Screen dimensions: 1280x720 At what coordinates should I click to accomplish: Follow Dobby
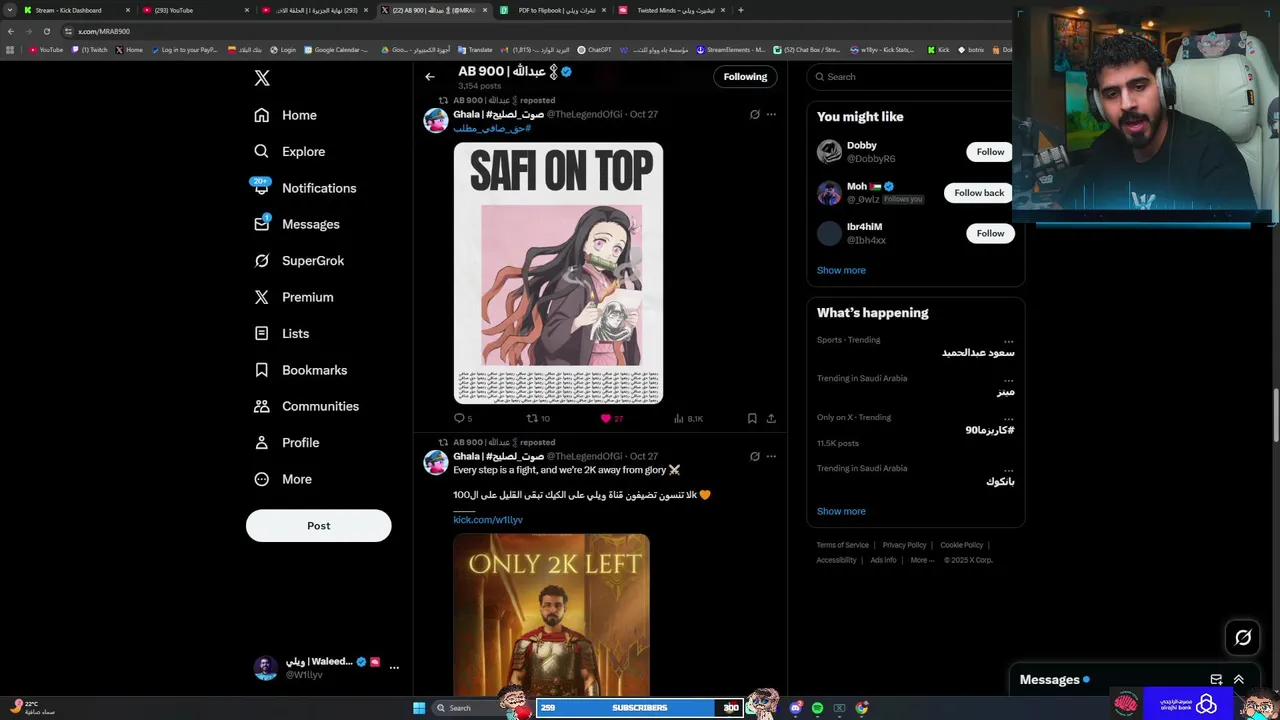click(x=990, y=152)
